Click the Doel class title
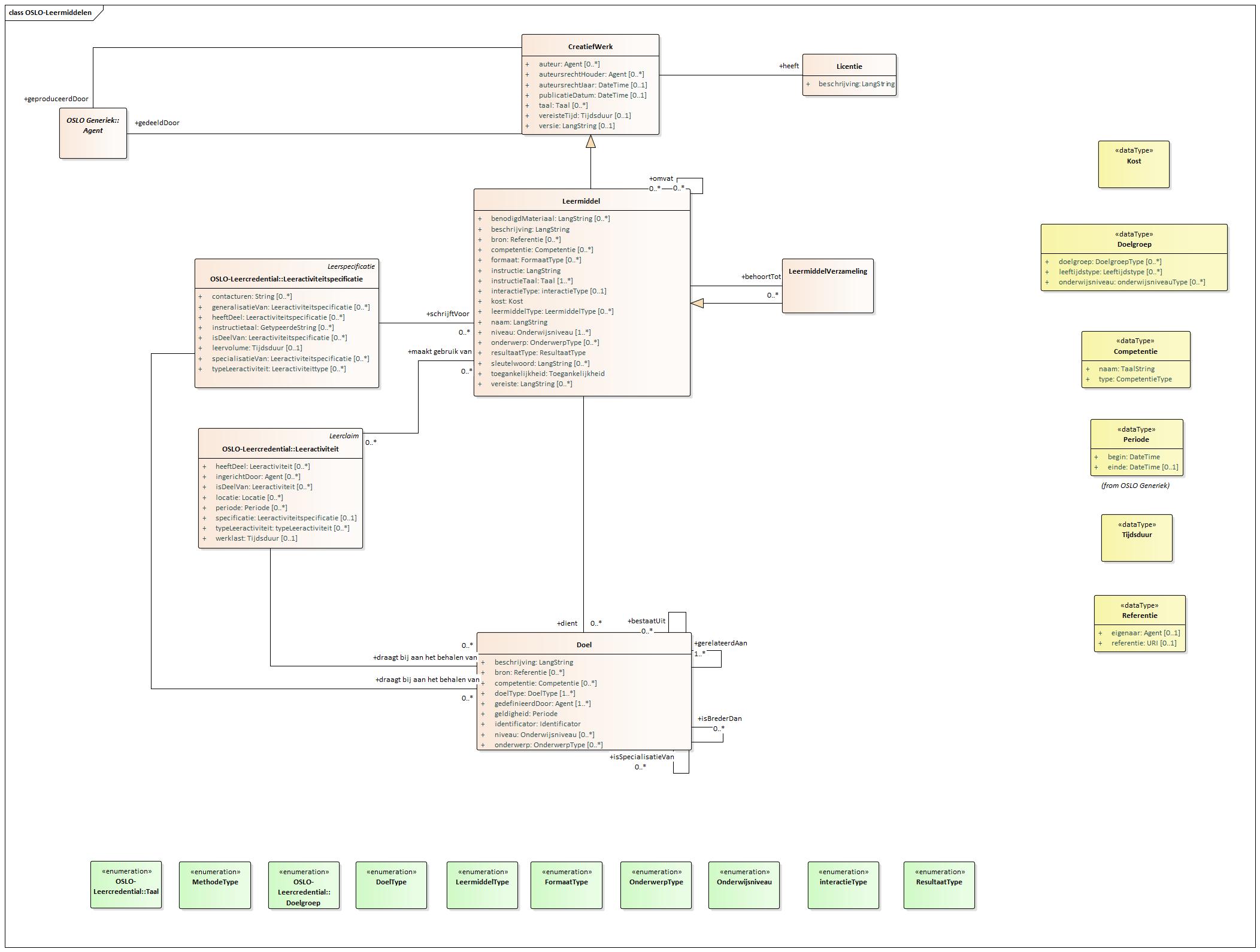 [583, 645]
